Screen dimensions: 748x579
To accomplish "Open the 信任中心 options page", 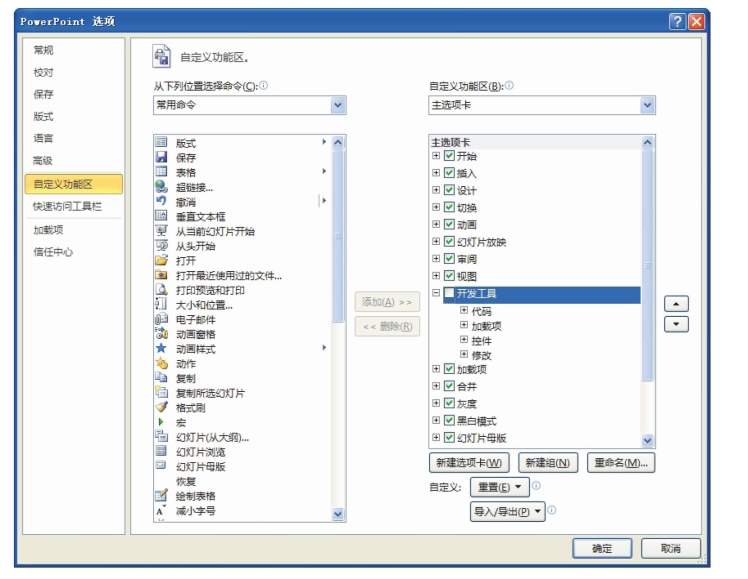I will tap(53, 252).
